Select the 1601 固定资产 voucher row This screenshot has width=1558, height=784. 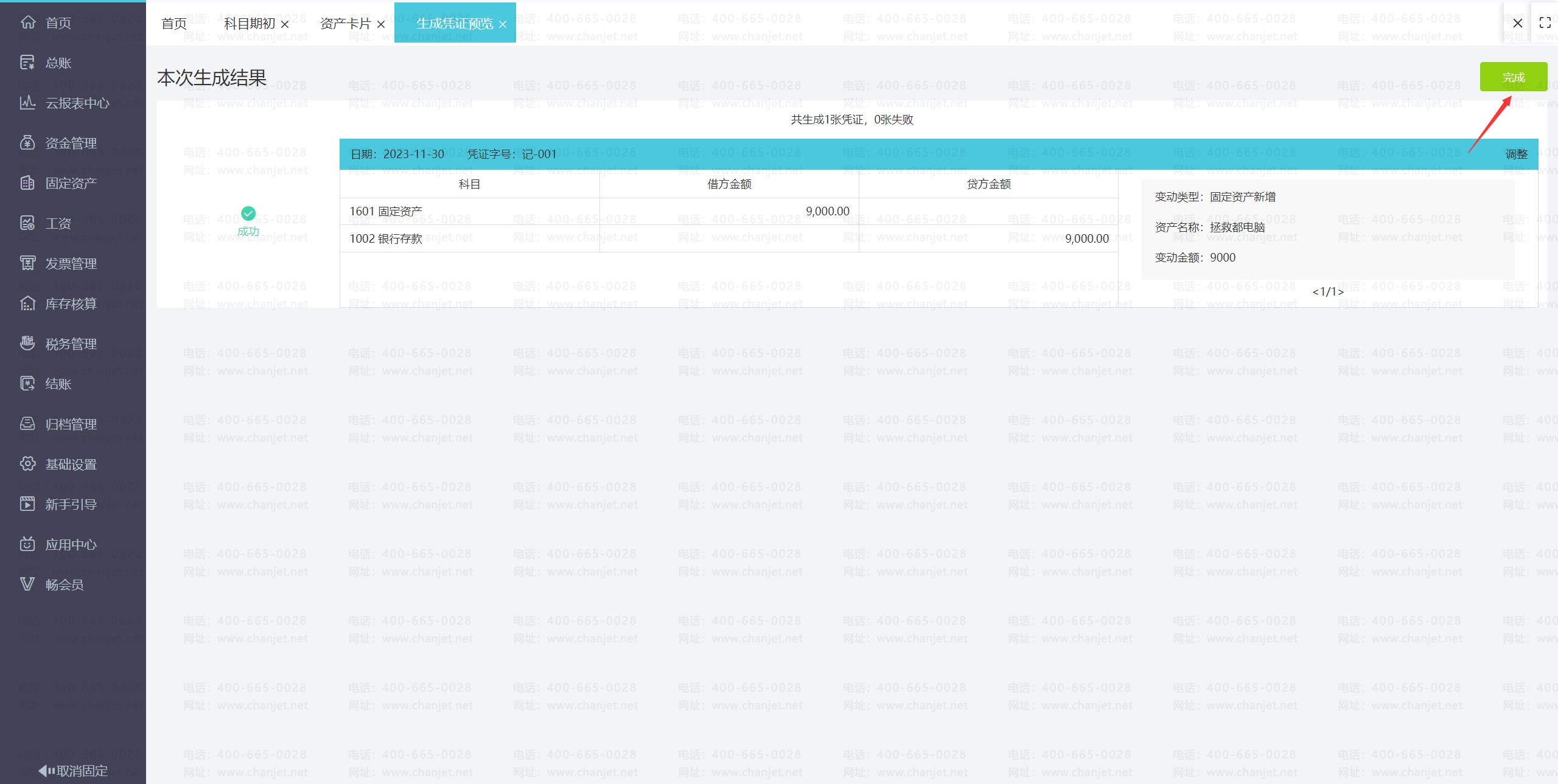[x=469, y=212]
